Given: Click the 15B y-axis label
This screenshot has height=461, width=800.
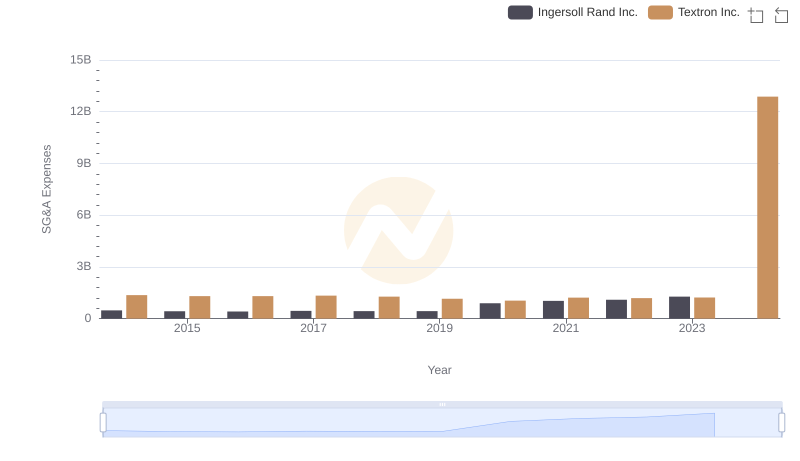Looking at the screenshot, I should (x=81, y=60).
